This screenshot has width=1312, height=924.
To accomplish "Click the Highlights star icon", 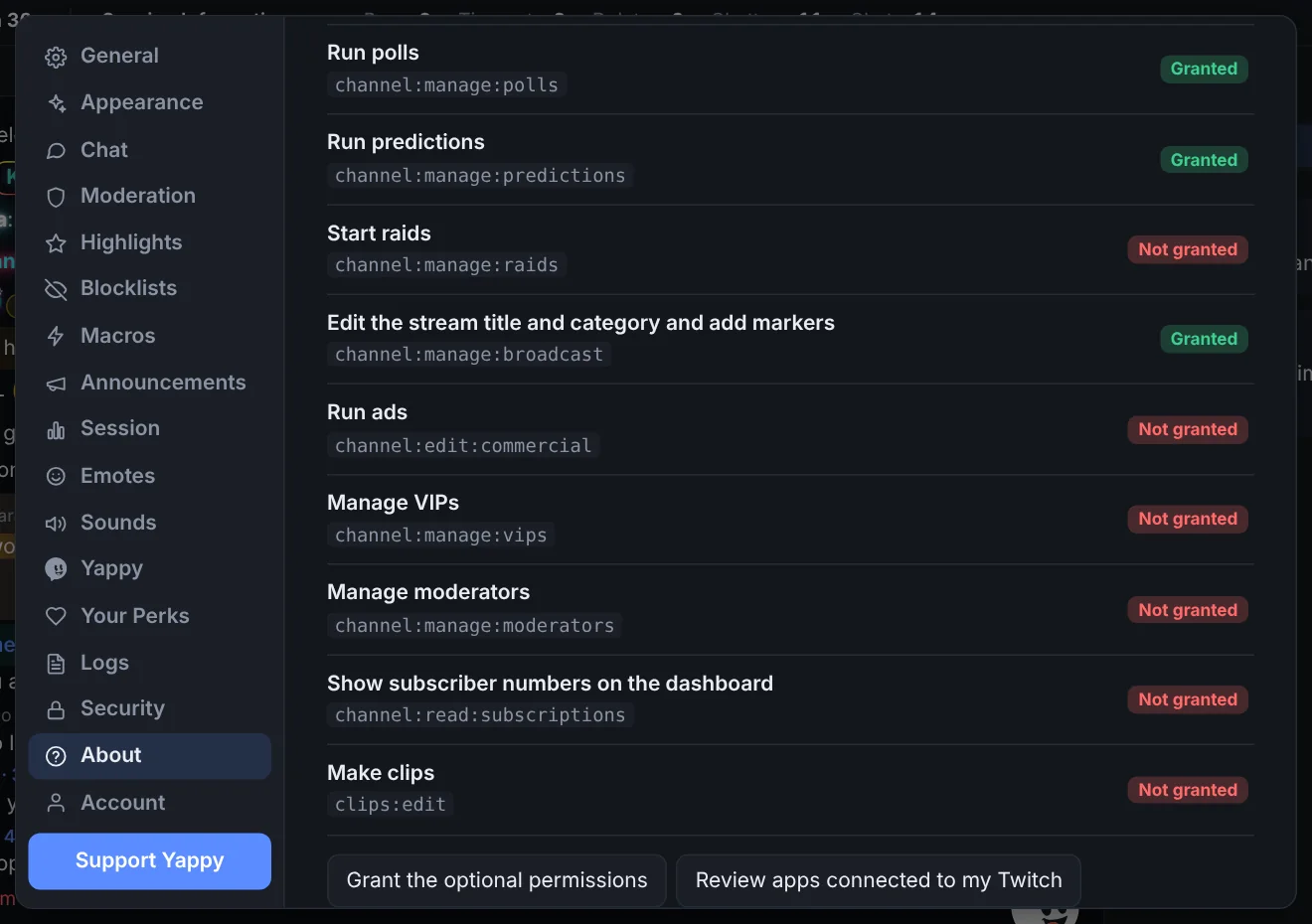I will tap(57, 243).
